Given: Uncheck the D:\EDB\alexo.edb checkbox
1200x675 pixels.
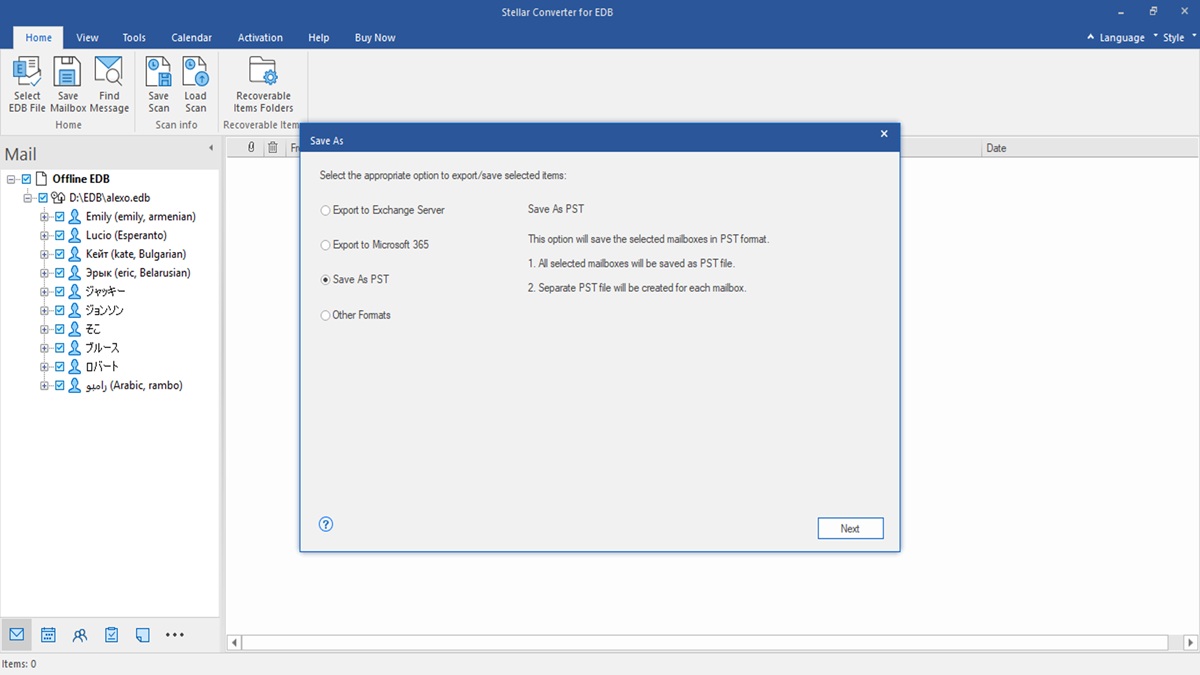Looking at the screenshot, I should [43, 198].
